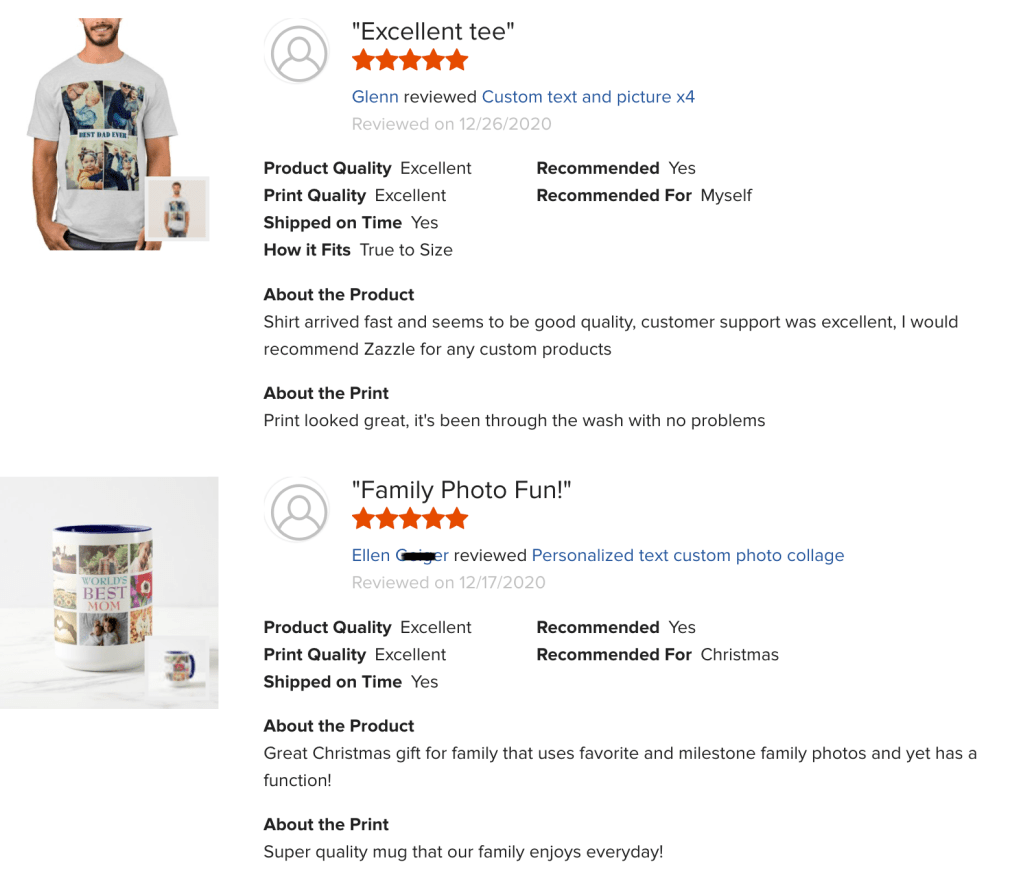Viewport: 1023px width, 873px height.
Task: Click the "Excellent tee" review title
Action: click(433, 32)
